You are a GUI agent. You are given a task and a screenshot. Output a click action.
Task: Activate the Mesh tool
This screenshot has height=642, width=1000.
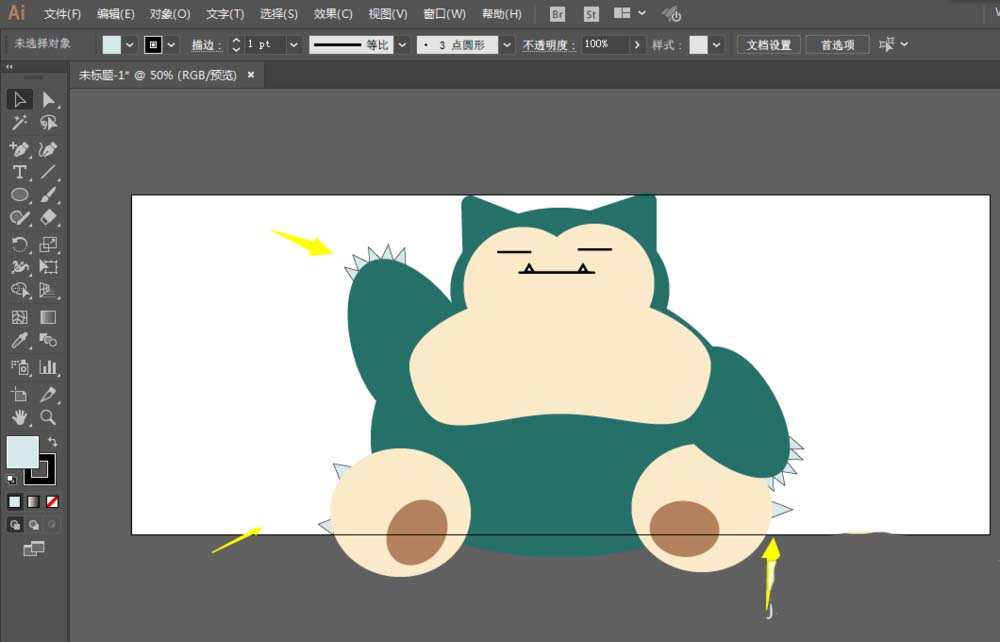click(20, 317)
